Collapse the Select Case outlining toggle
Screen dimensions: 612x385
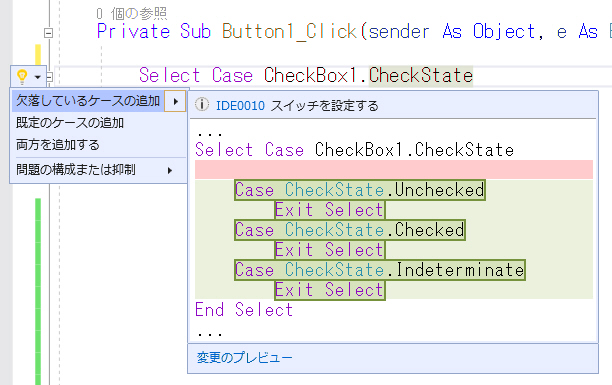click(49, 77)
